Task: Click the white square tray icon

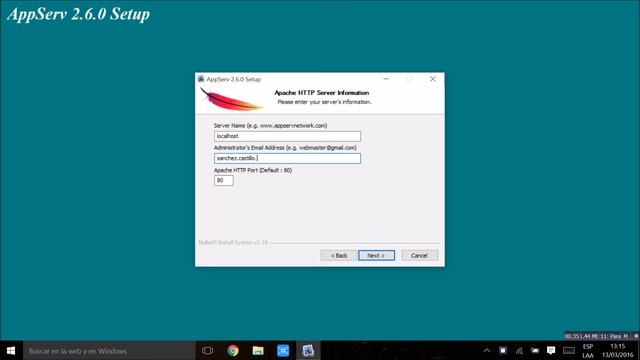Action: [x=503, y=351]
